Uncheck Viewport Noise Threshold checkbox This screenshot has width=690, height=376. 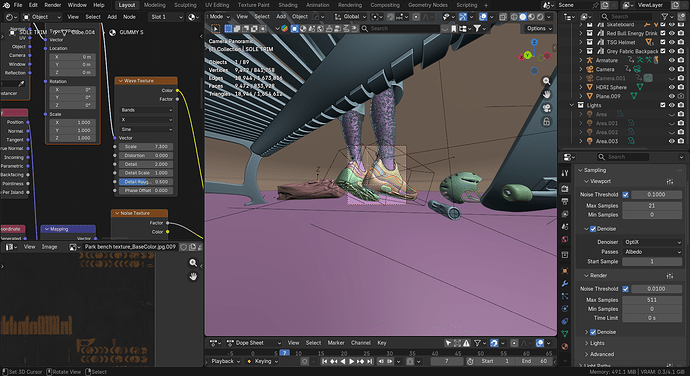click(x=625, y=195)
